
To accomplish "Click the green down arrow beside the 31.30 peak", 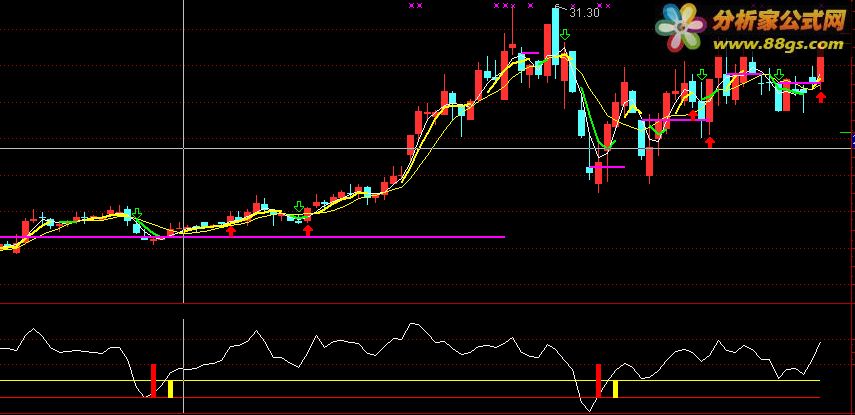I will [x=565, y=35].
